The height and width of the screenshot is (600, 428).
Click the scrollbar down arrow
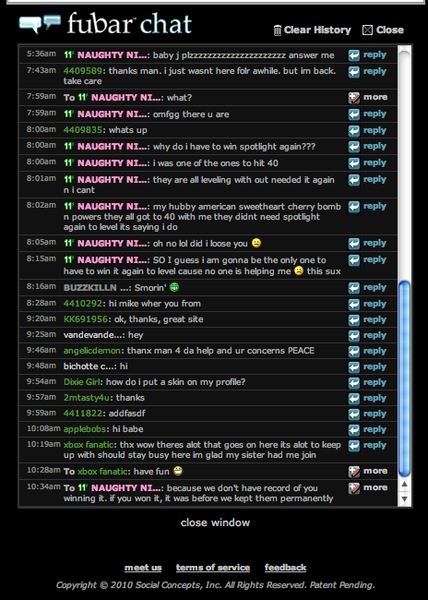click(404, 499)
